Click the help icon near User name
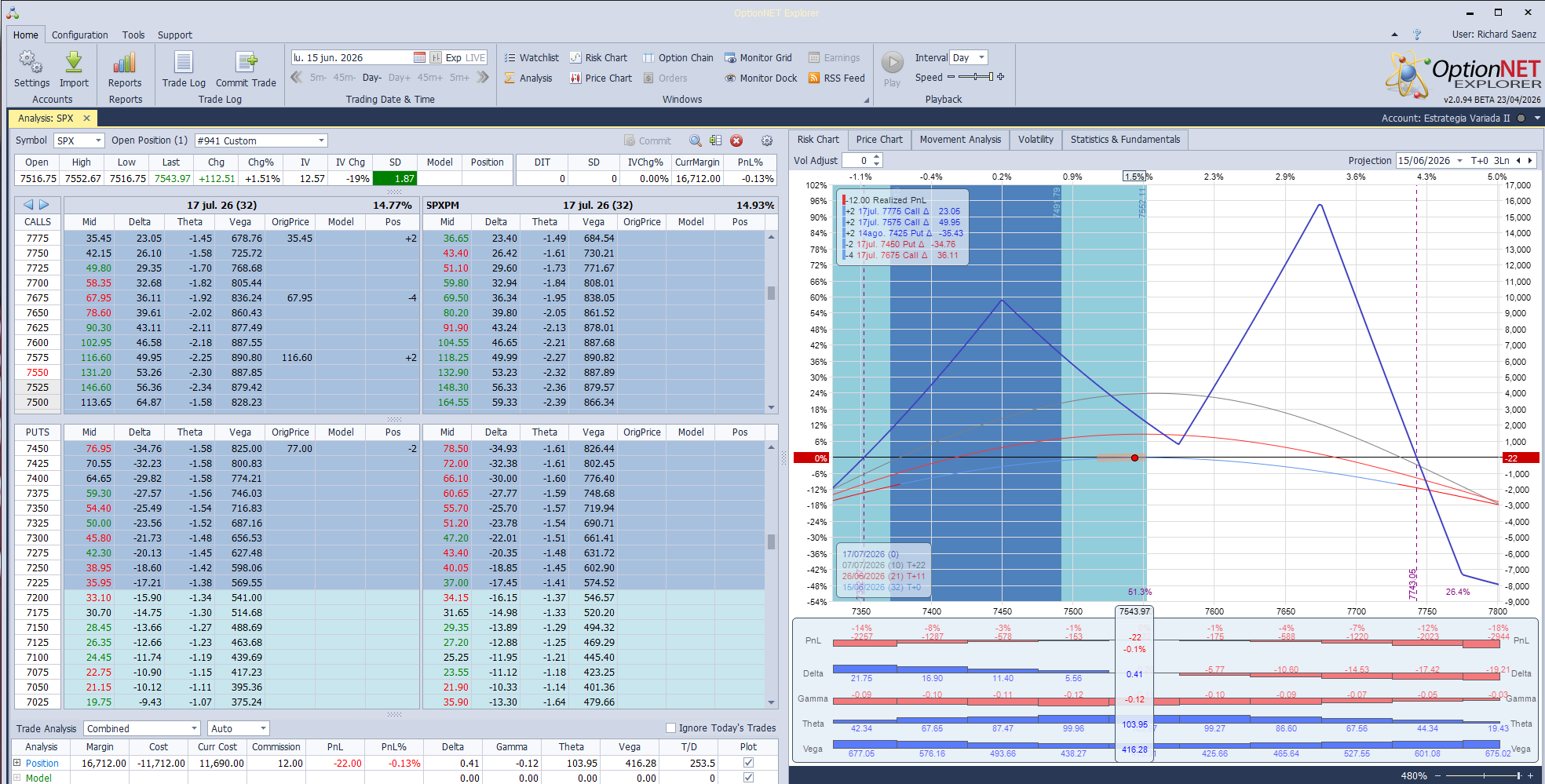The height and width of the screenshot is (784, 1545). tap(1417, 35)
